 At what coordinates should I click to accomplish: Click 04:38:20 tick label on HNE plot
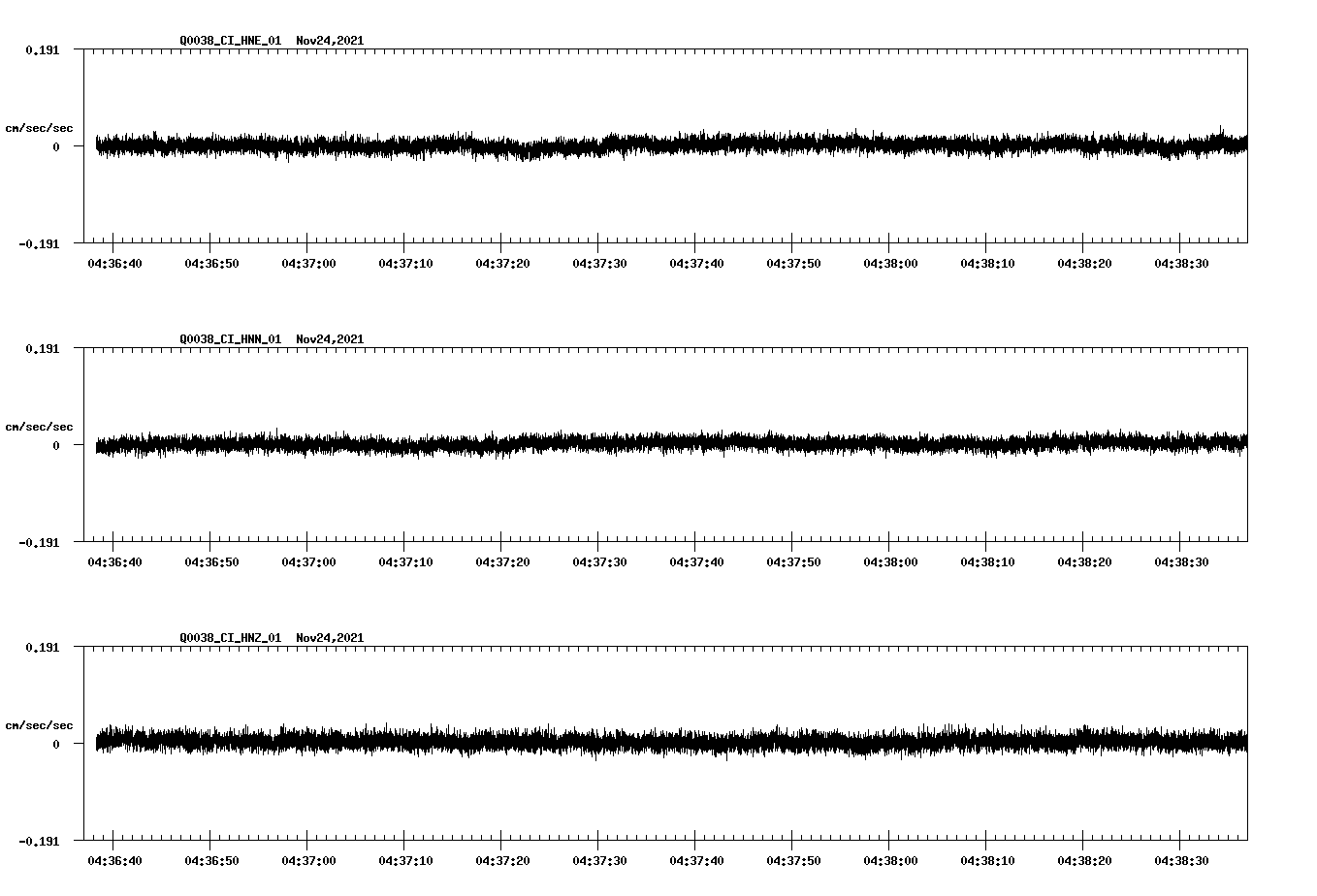[x=1084, y=264]
